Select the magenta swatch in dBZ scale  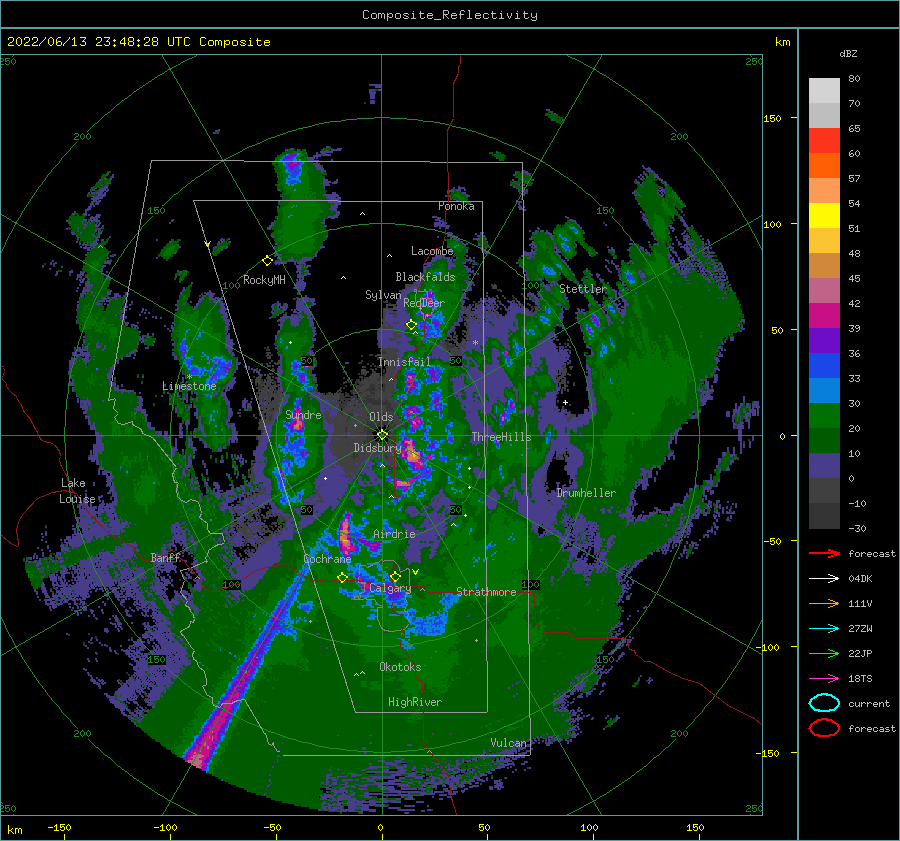824,316
